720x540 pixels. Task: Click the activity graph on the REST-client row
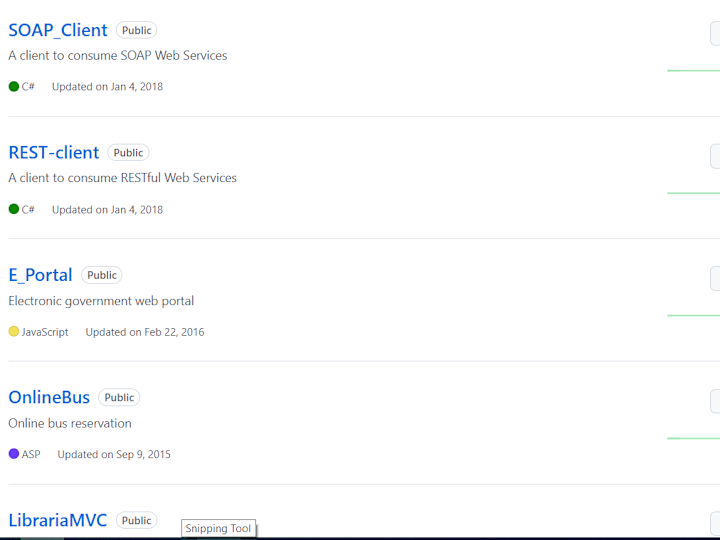[693, 193]
